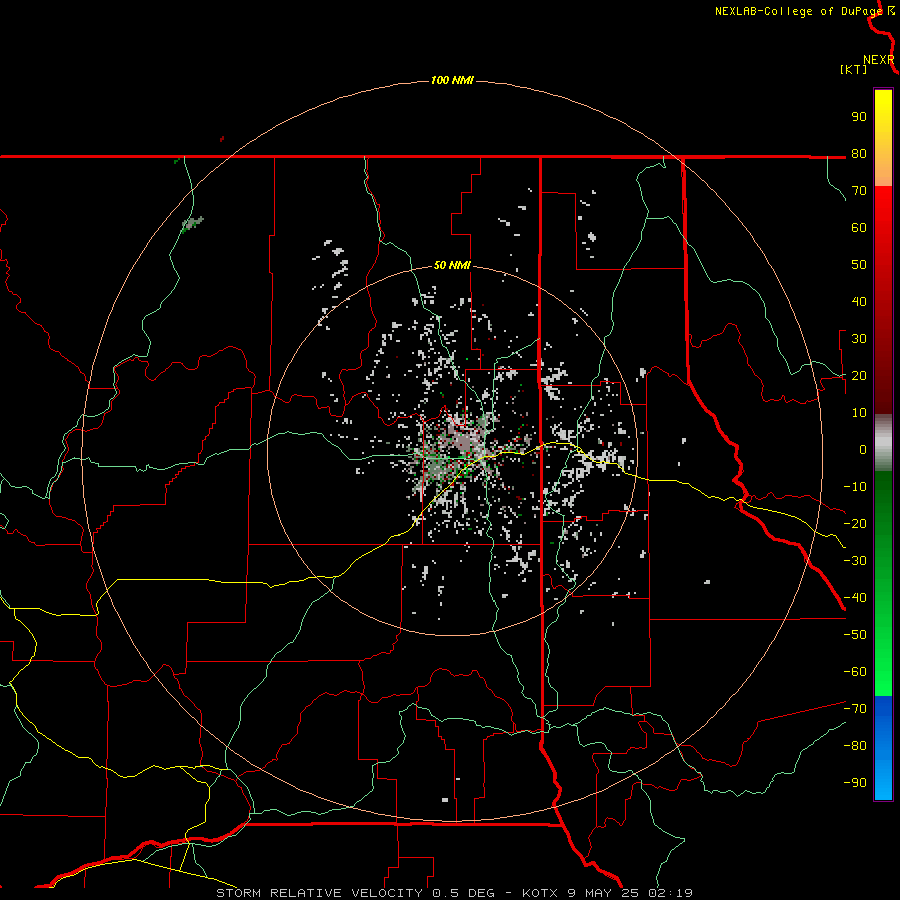
Task: Click the bright green segment of the color bar
Action: [x=883, y=584]
